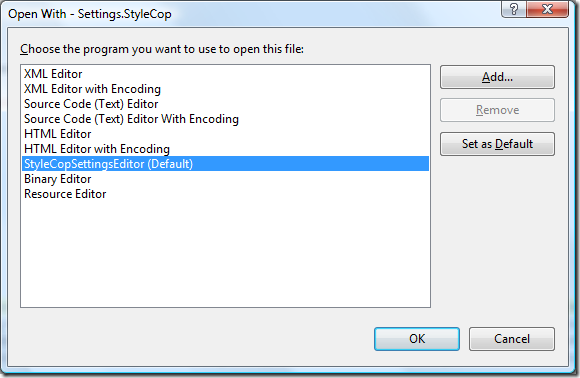Image resolution: width=580 pixels, height=378 pixels.
Task: Click the Add... button
Action: [497, 77]
